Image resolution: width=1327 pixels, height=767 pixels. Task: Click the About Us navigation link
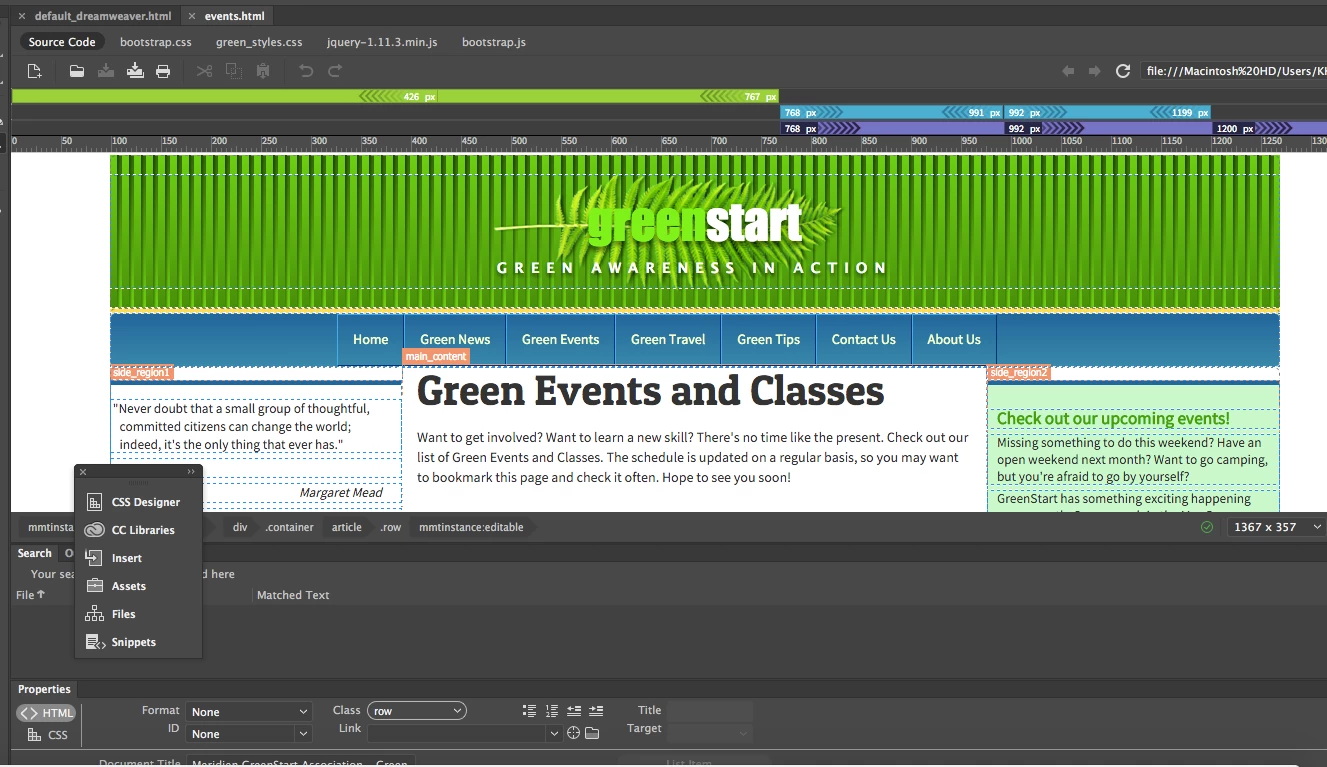[954, 340]
